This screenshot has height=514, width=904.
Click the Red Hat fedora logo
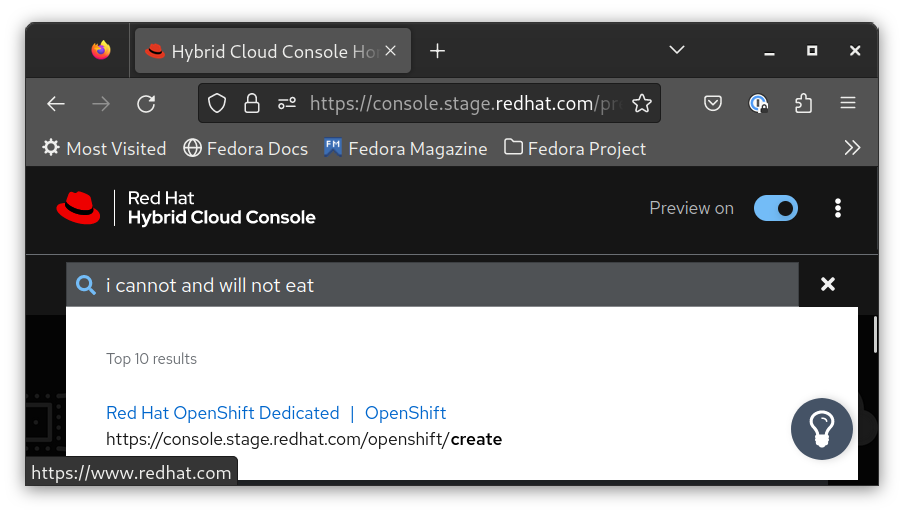[x=78, y=208]
